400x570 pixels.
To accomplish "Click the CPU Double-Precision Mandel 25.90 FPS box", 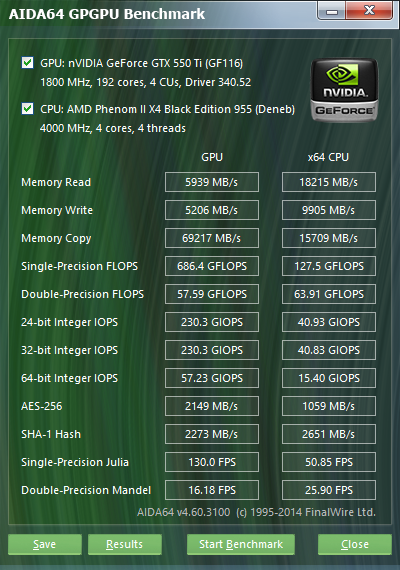I will coord(329,490).
